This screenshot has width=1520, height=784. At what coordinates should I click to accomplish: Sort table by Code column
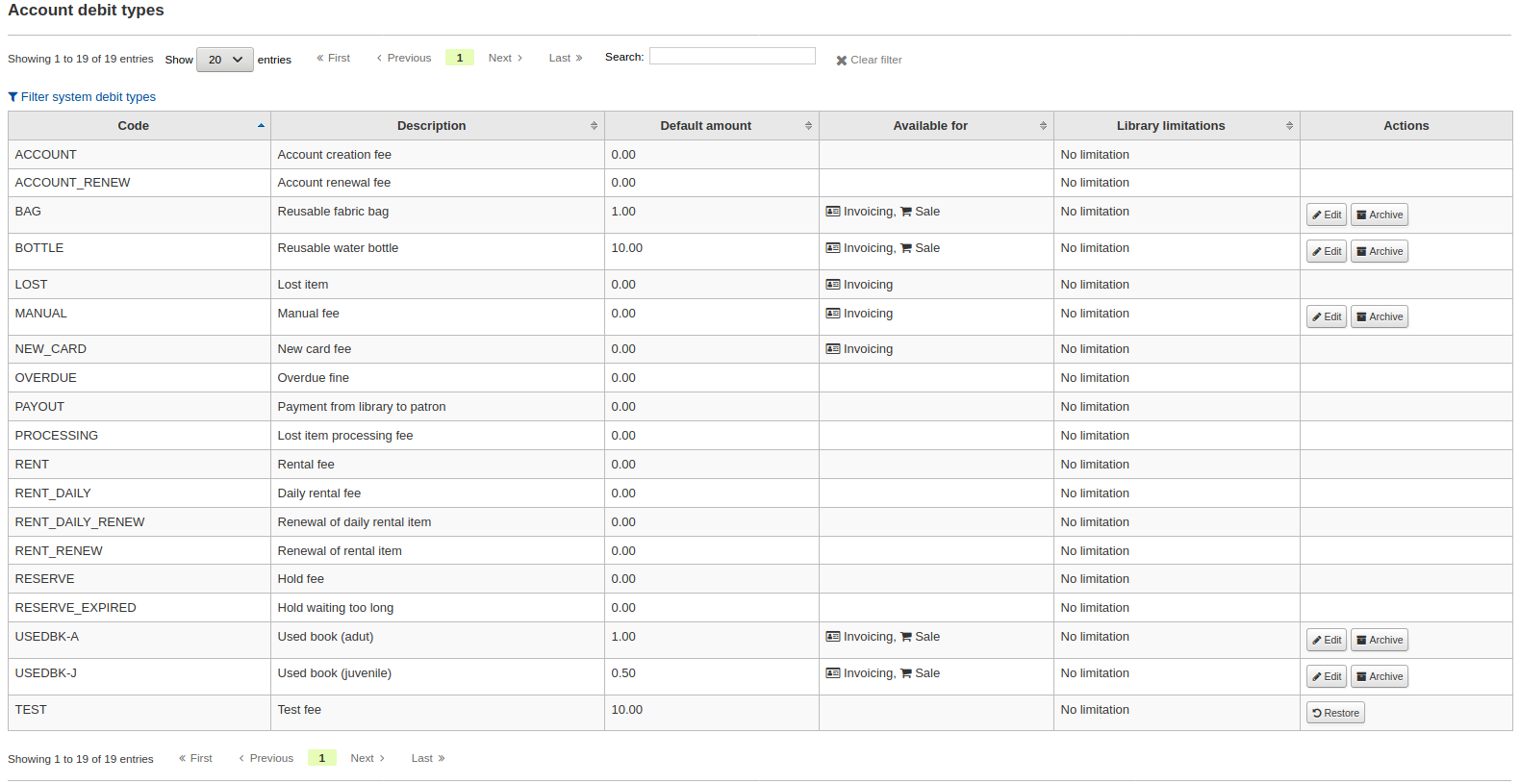pyautogui.click(x=134, y=126)
